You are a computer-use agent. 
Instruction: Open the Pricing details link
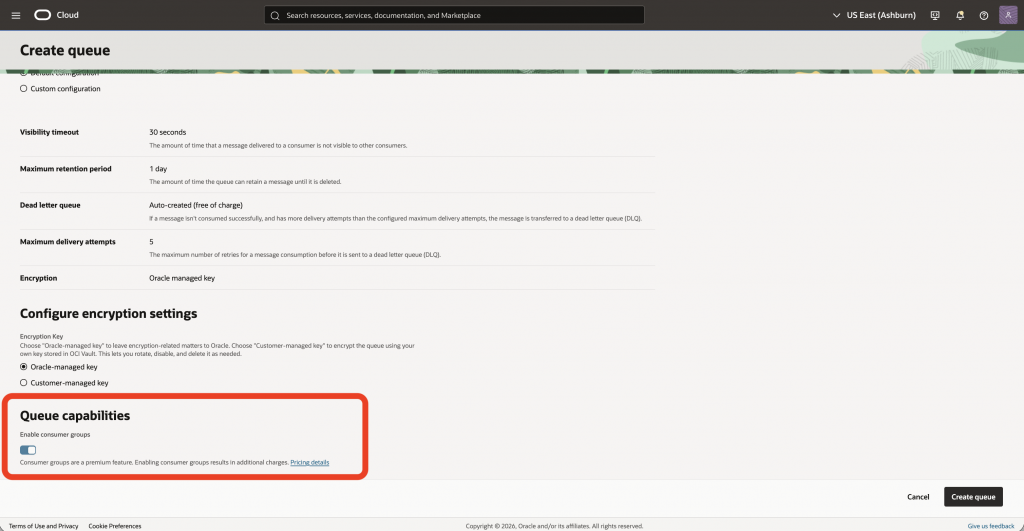(x=310, y=462)
